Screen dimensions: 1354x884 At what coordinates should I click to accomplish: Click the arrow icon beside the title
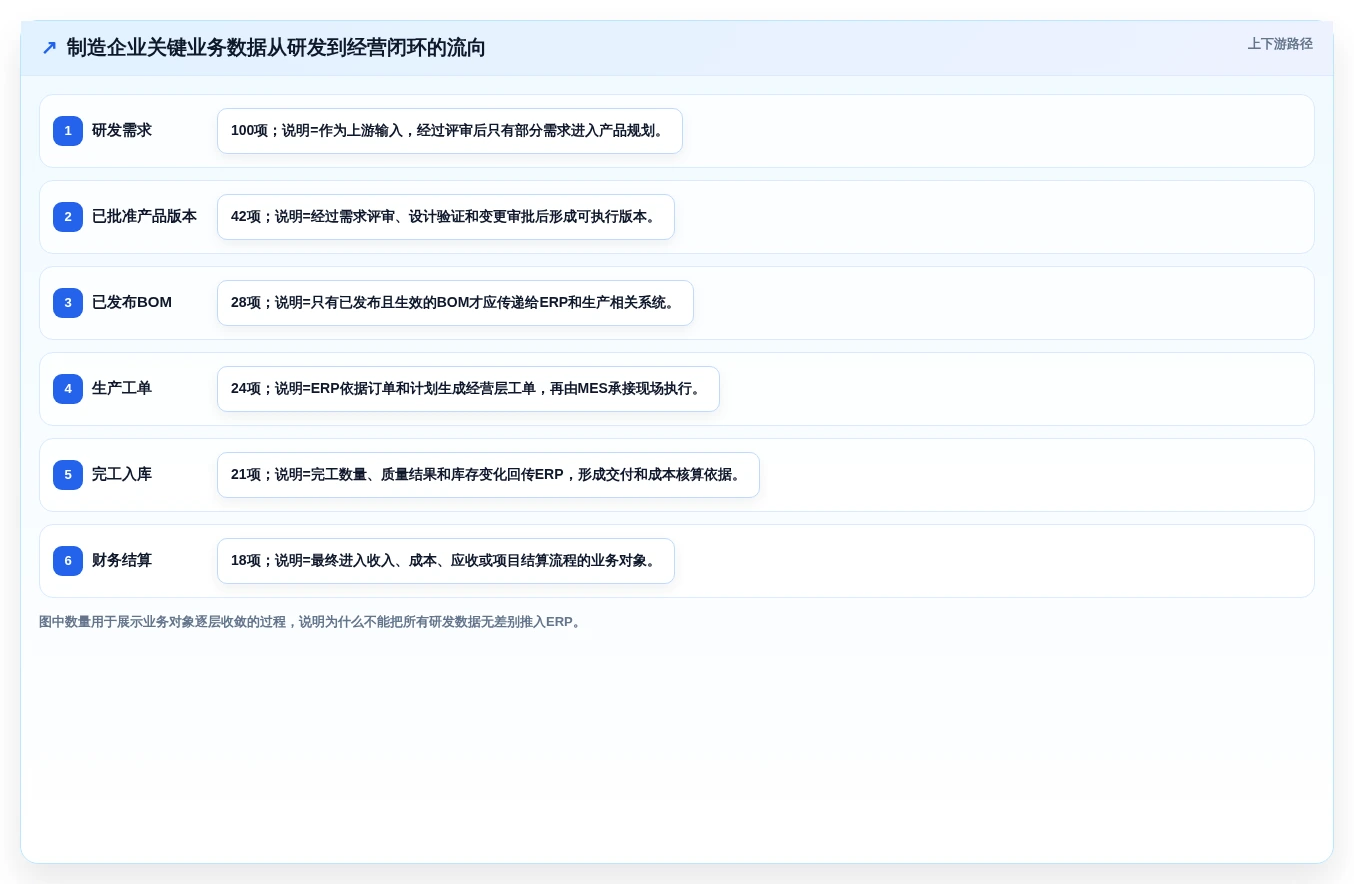[49, 48]
